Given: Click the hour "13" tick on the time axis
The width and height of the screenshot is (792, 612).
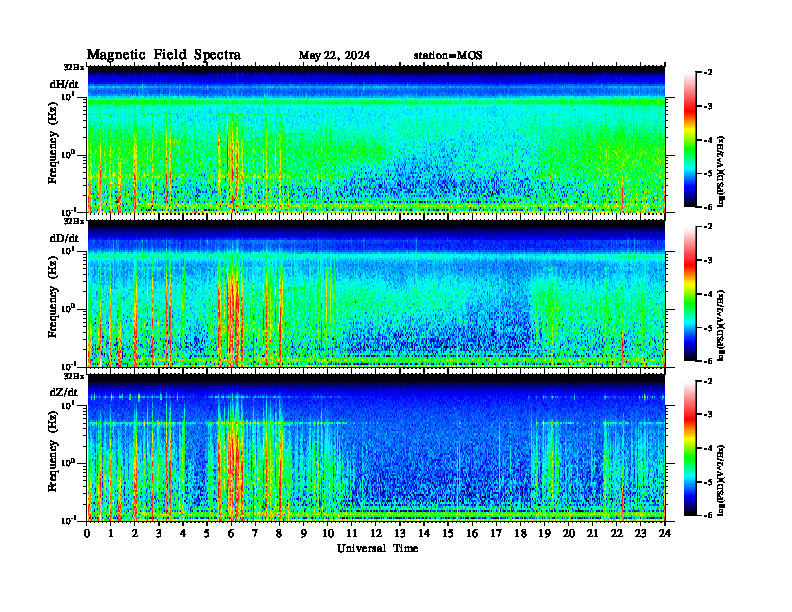Looking at the screenshot, I should coord(400,534).
